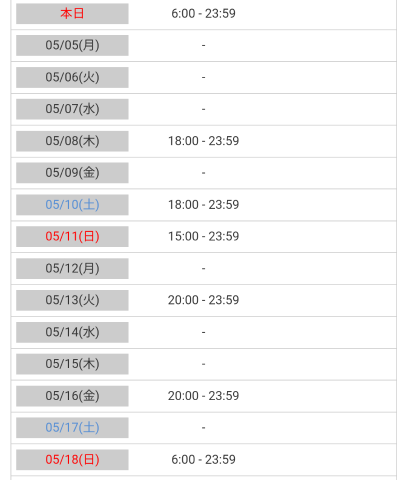Click today's 6:00 - 23:59 time slot

tap(203, 14)
